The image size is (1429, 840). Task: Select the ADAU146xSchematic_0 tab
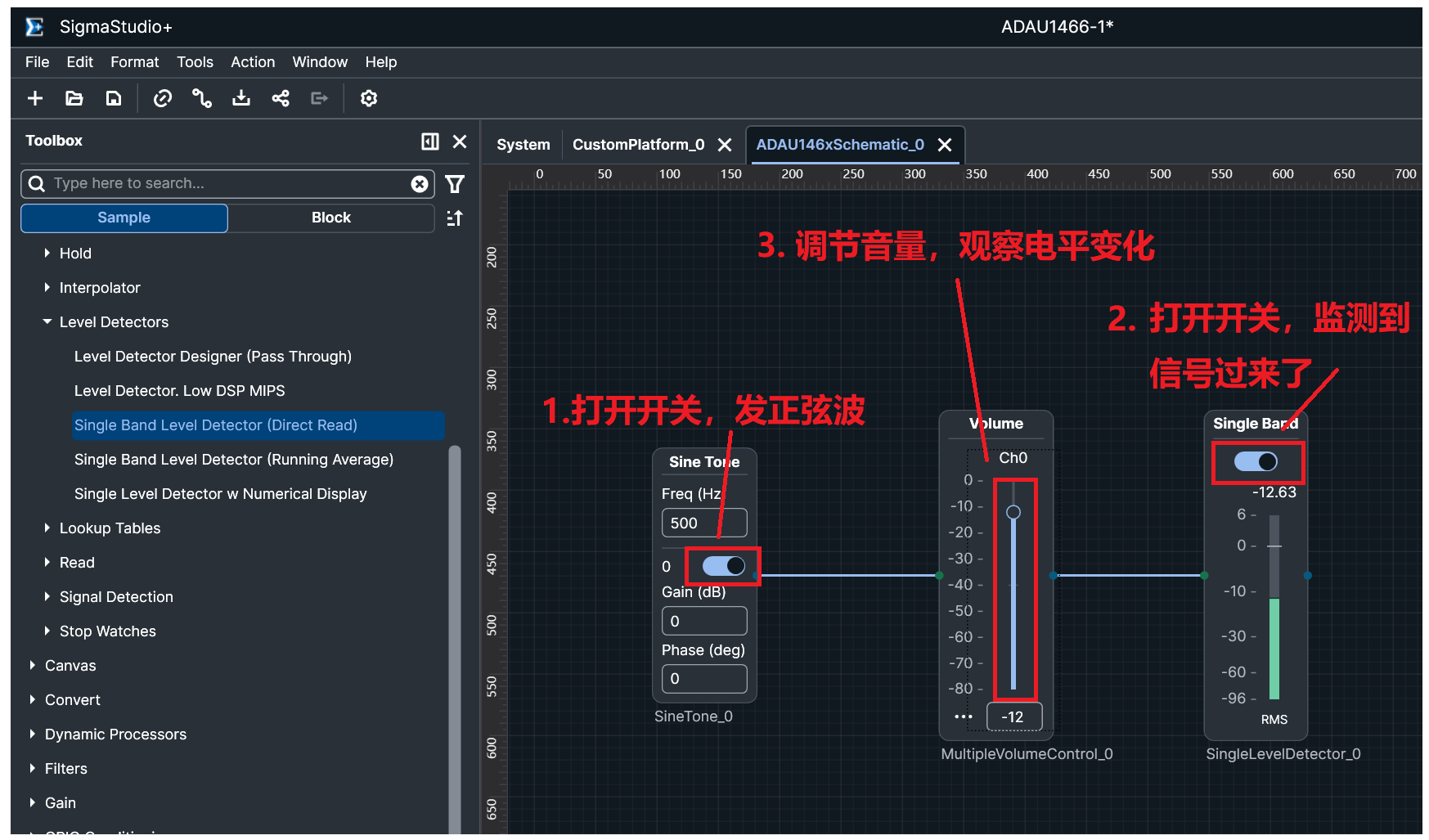(x=840, y=145)
